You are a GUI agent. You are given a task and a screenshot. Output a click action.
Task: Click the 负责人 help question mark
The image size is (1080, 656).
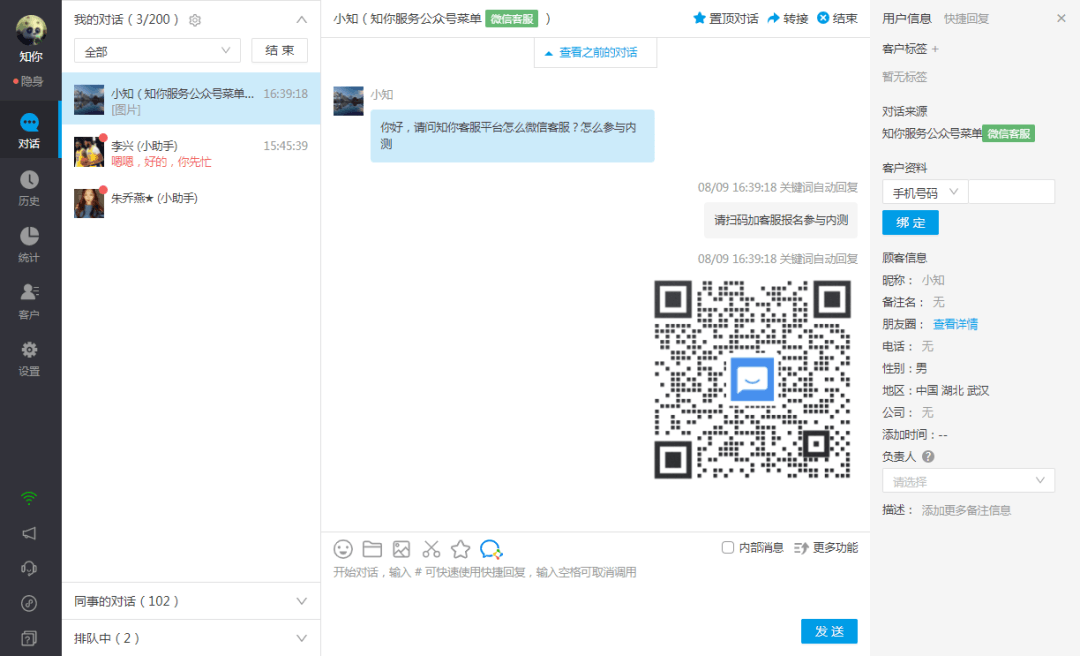928,456
